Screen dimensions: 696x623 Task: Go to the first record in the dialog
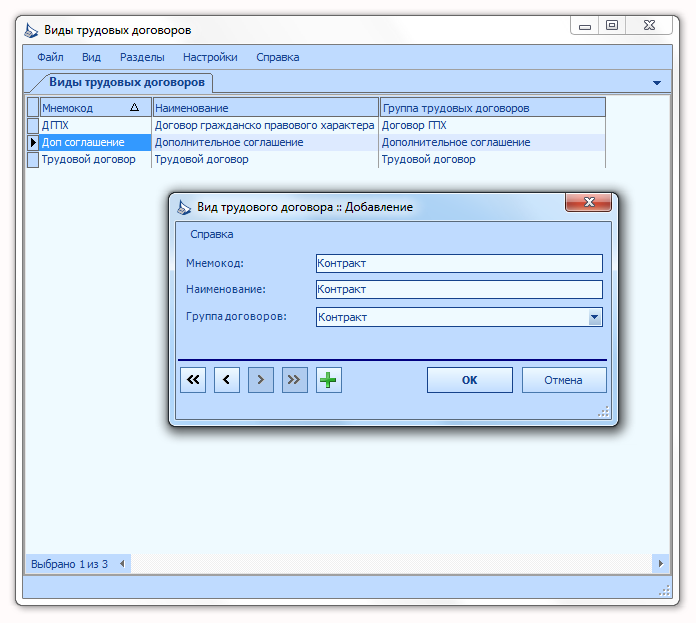[193, 380]
